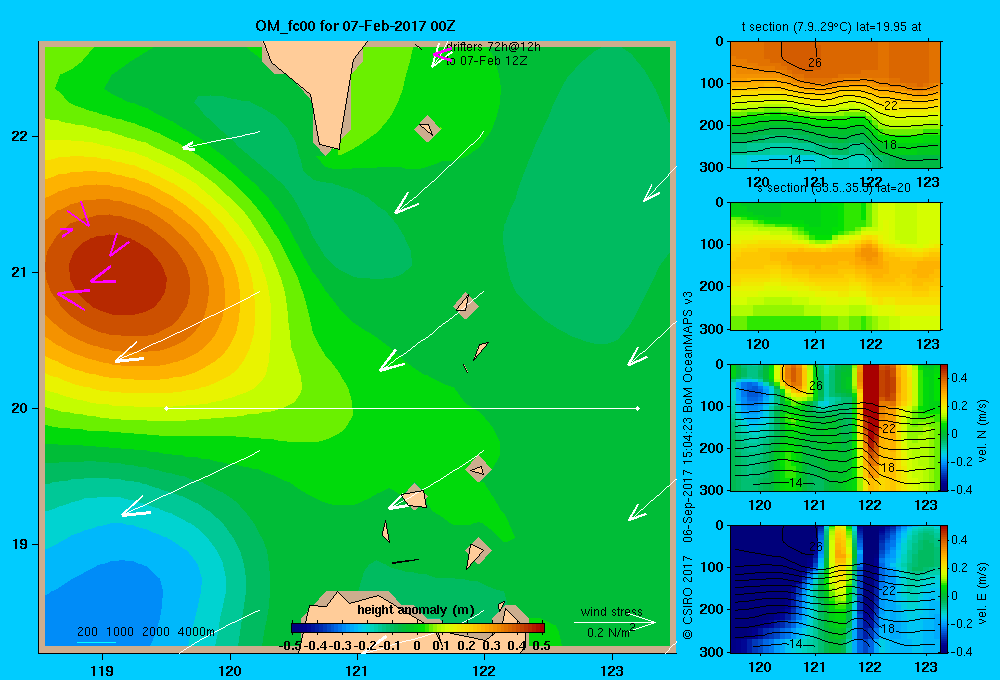Open the northward velocity section panel

coord(835,427)
